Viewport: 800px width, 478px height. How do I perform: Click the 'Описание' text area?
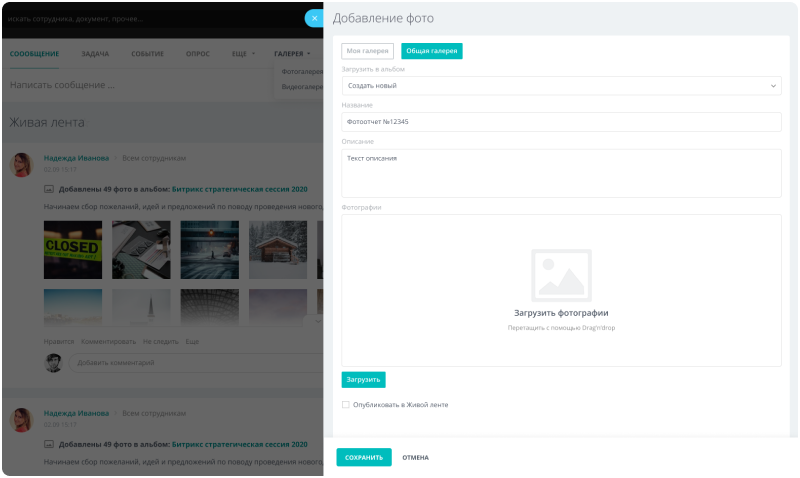point(561,173)
